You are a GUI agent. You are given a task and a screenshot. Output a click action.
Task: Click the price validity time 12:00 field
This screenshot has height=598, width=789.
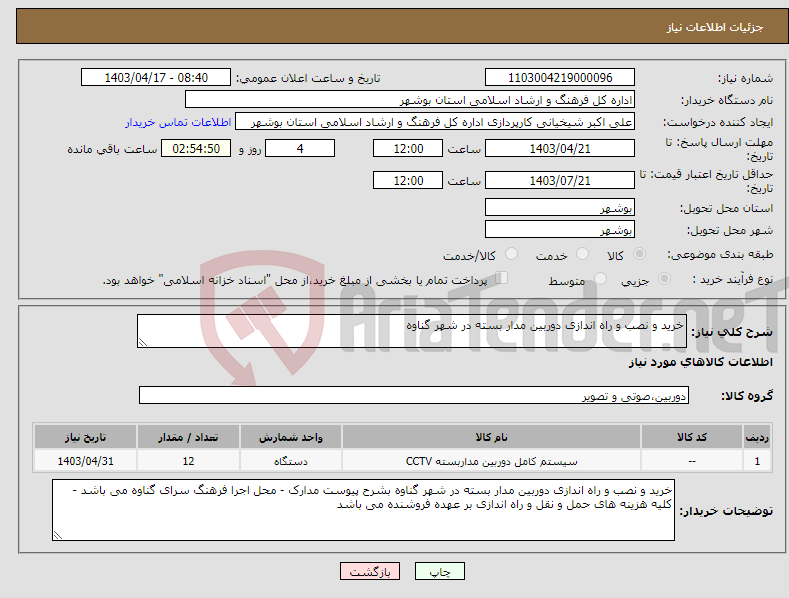[408, 180]
